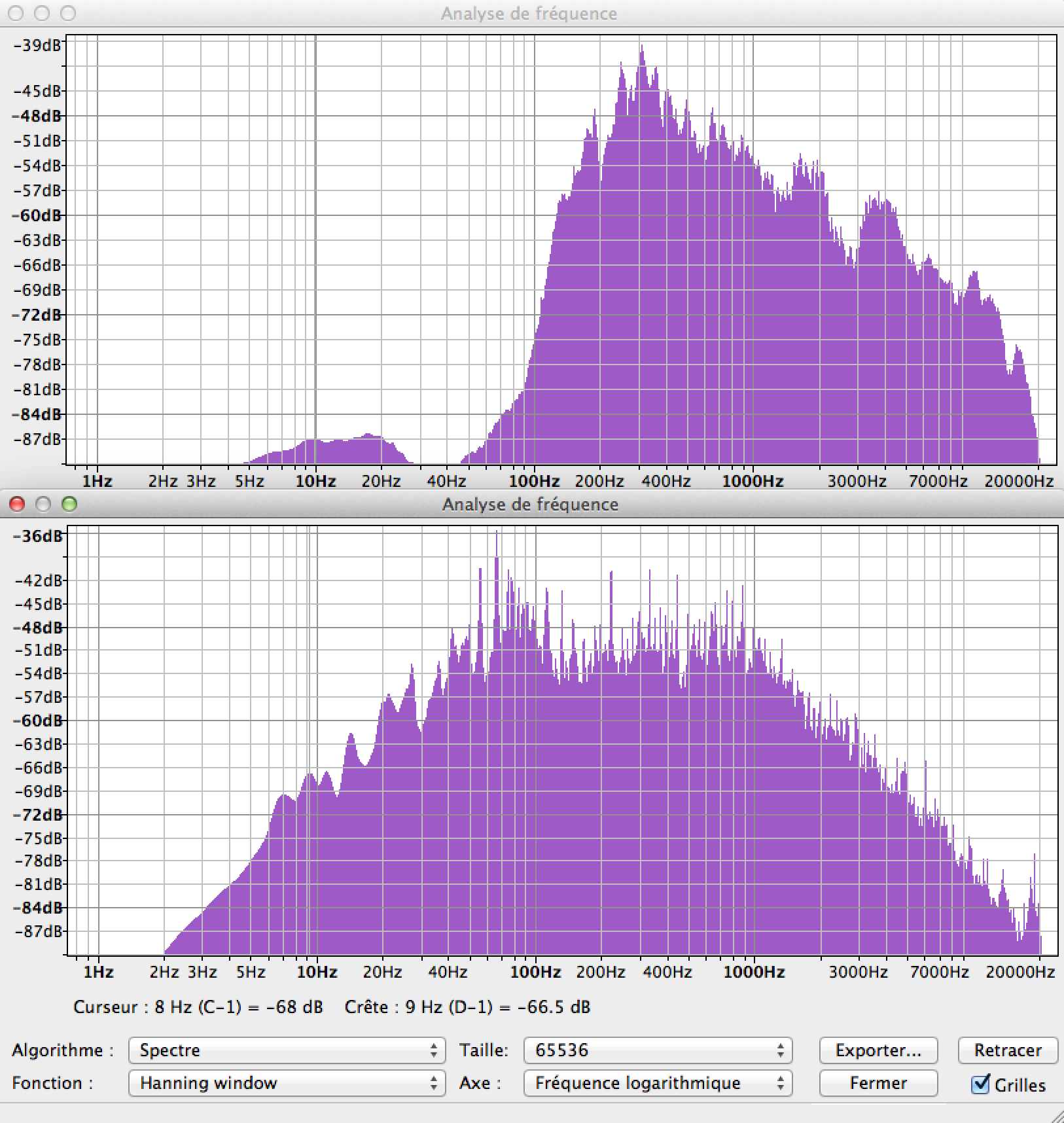Open the Algorithme dropdown showing Spectre
Image resolution: width=1064 pixels, height=1123 pixels.
pyautogui.click(x=287, y=1050)
